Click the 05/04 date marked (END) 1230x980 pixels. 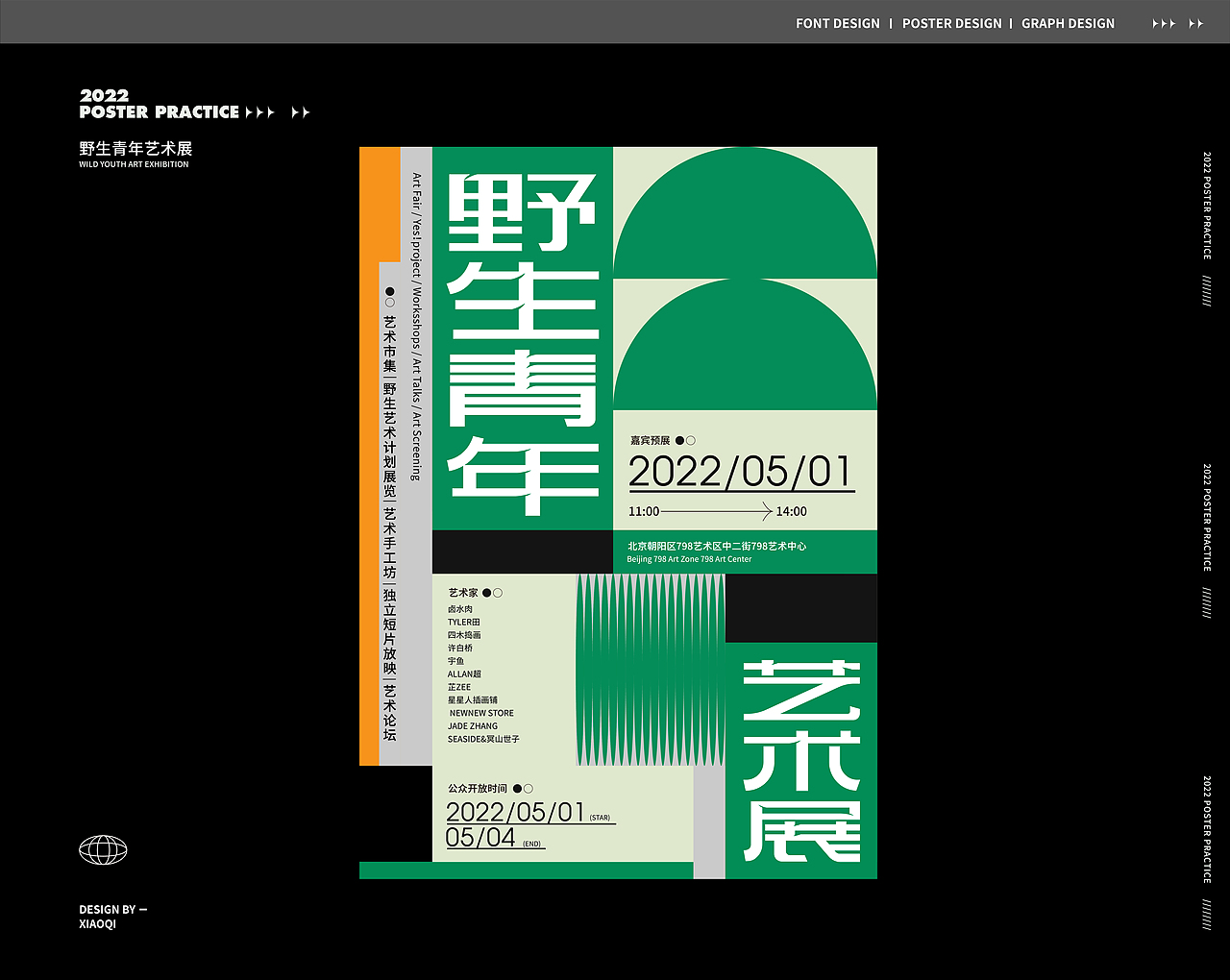click(x=481, y=838)
